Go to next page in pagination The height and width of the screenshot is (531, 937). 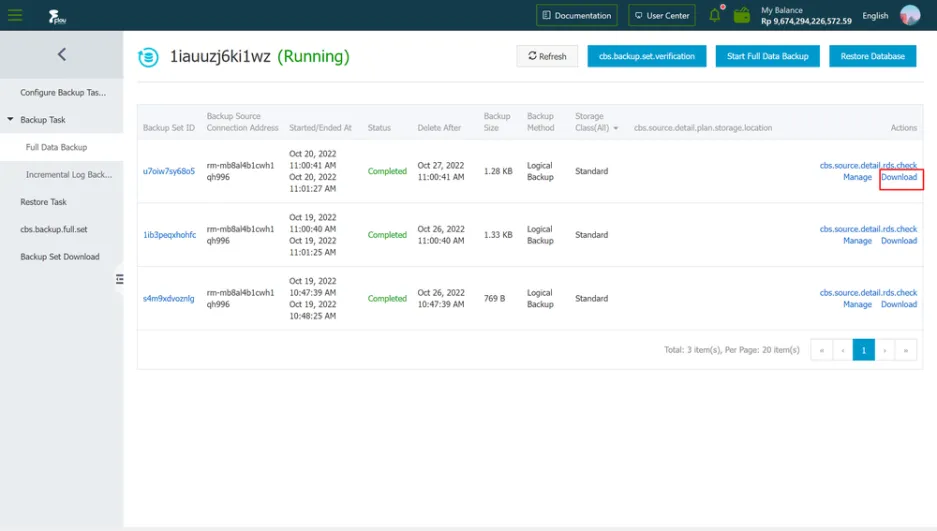coord(884,350)
